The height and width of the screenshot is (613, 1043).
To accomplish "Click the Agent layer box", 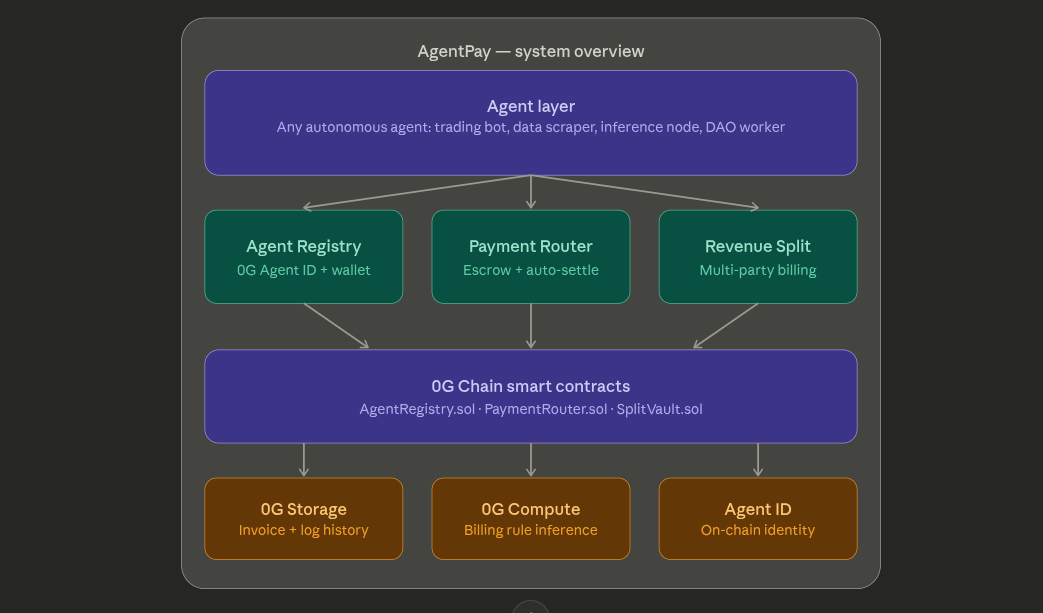I will click(x=530, y=122).
